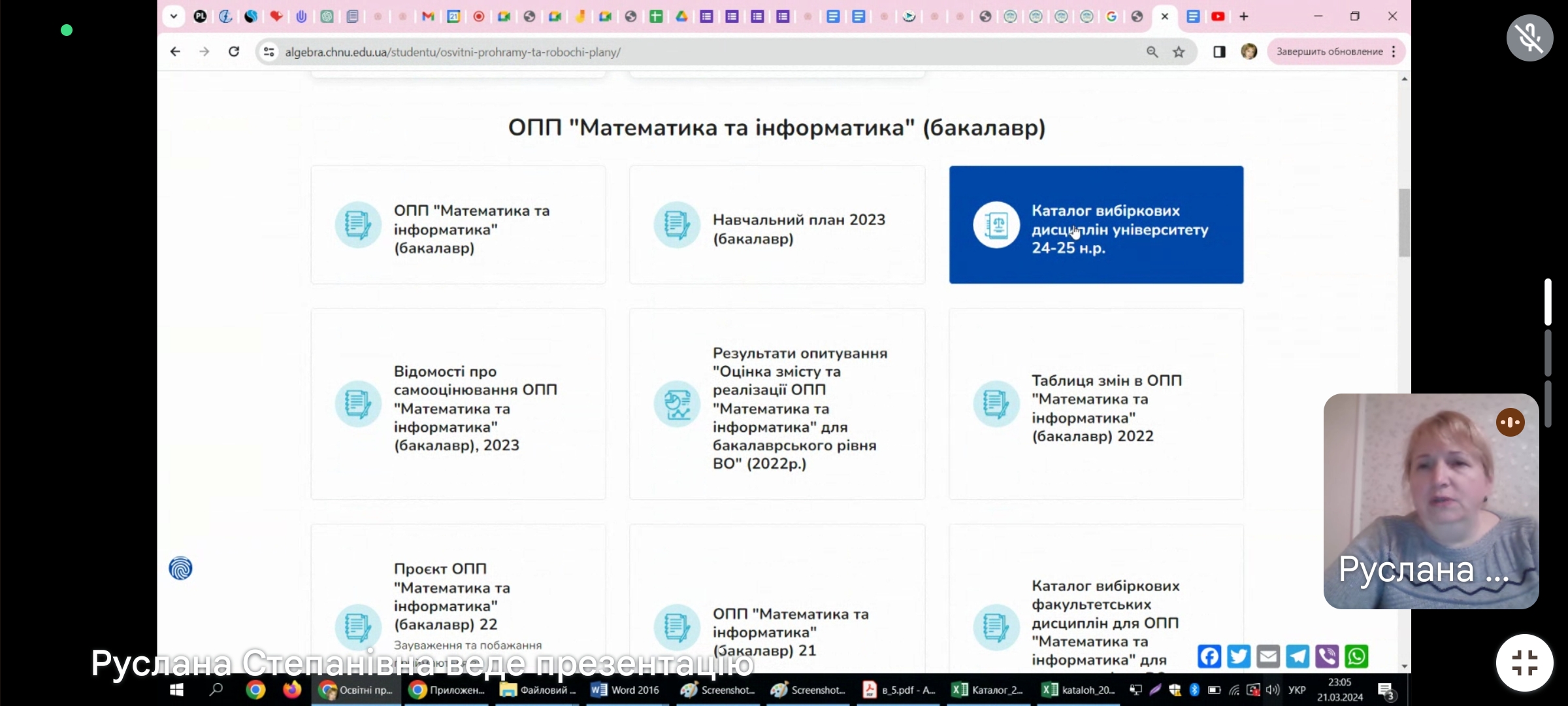Screen dimensions: 1568x706
Task: Switch to the Google search tab
Action: pos(1111,16)
